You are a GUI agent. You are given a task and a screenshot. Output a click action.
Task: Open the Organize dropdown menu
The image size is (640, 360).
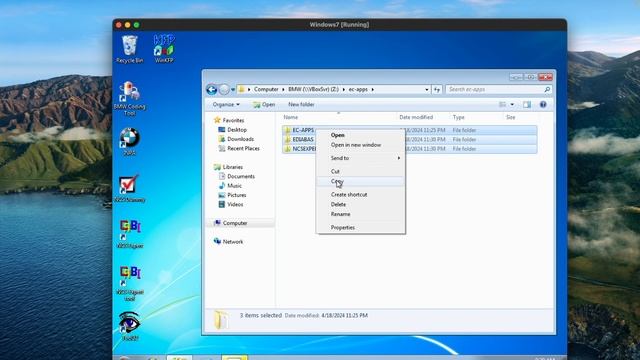[226, 104]
